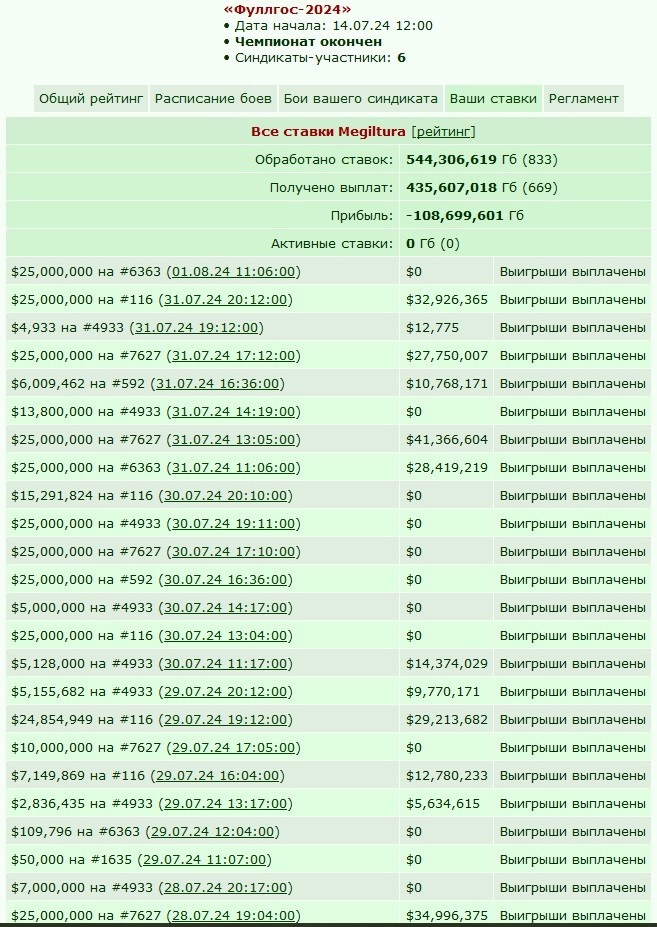Open battle link 30.07.24 11:17:00
The image size is (657, 927).
point(225,663)
